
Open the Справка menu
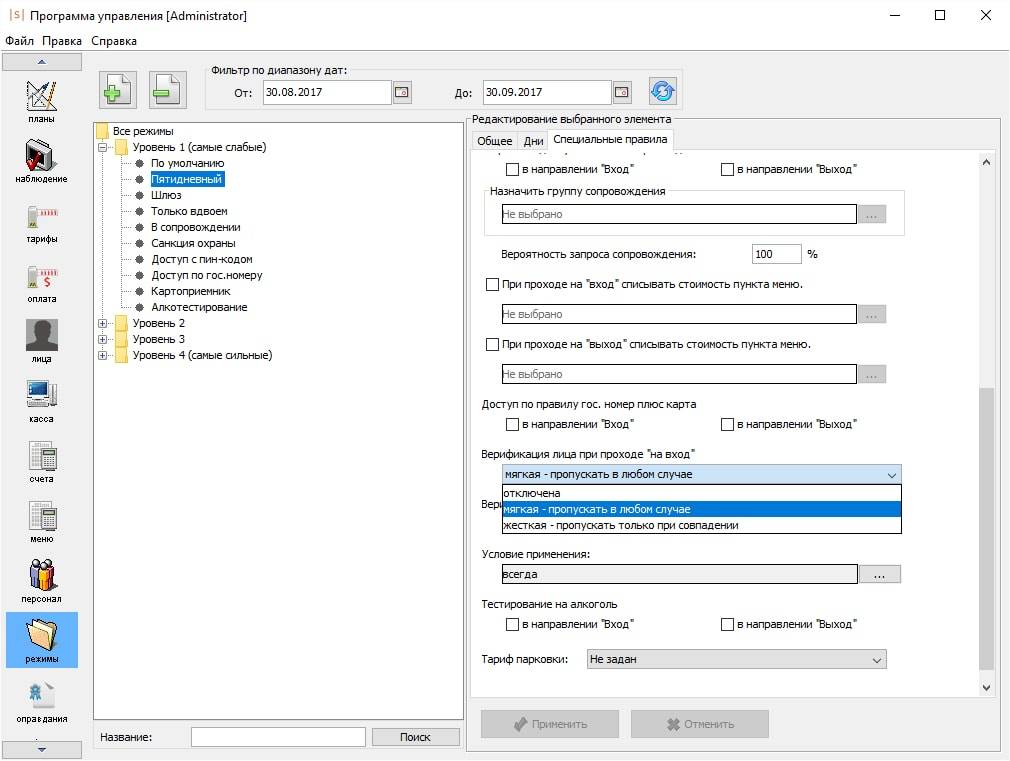point(114,41)
